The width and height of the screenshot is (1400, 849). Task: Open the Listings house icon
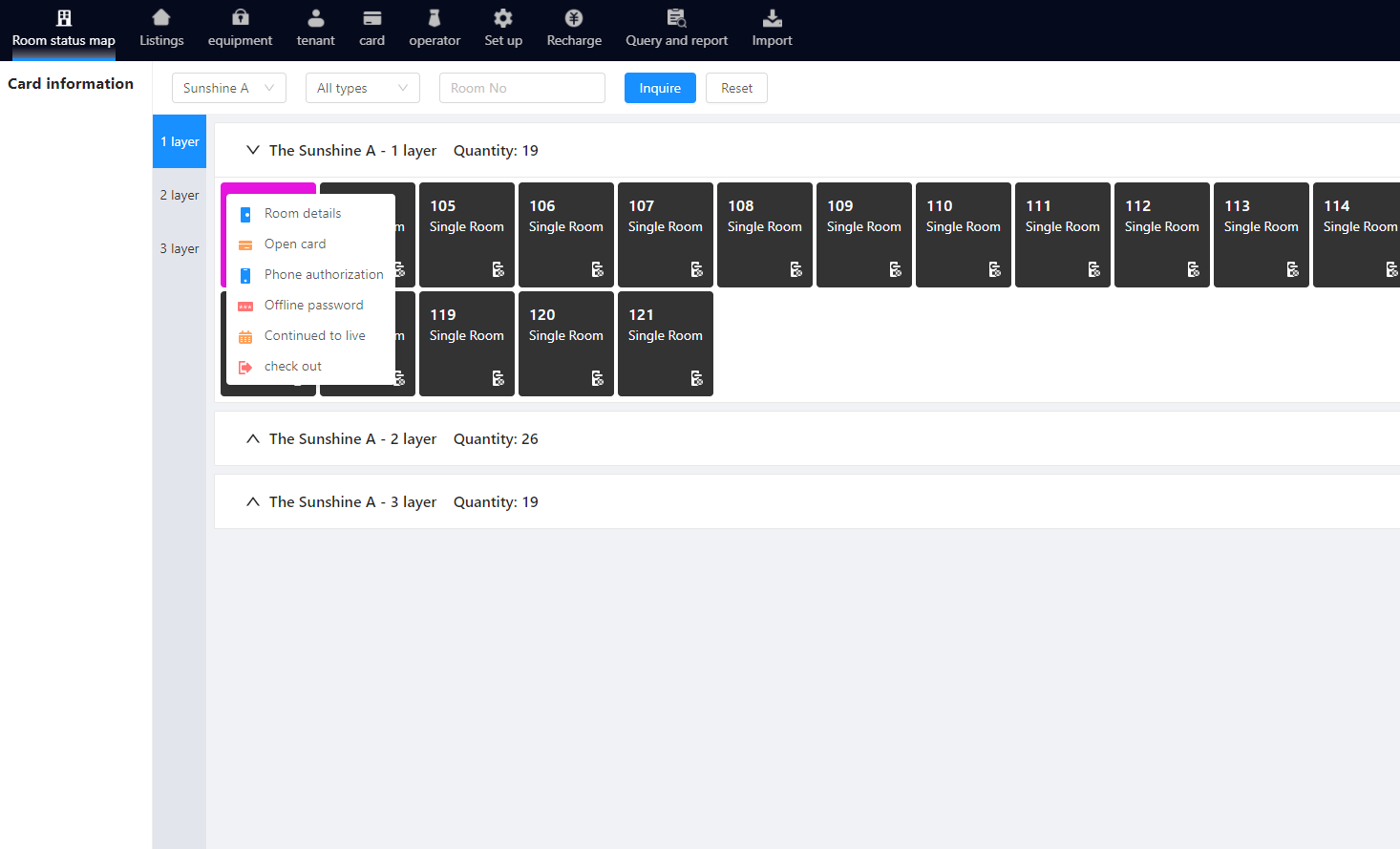click(x=161, y=18)
